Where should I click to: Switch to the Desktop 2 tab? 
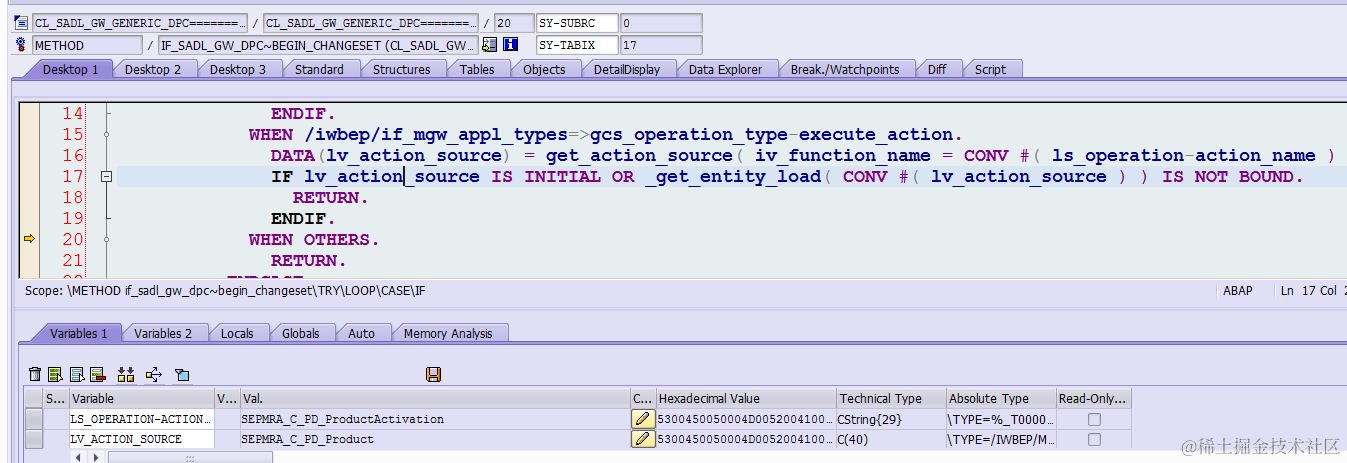pos(153,69)
